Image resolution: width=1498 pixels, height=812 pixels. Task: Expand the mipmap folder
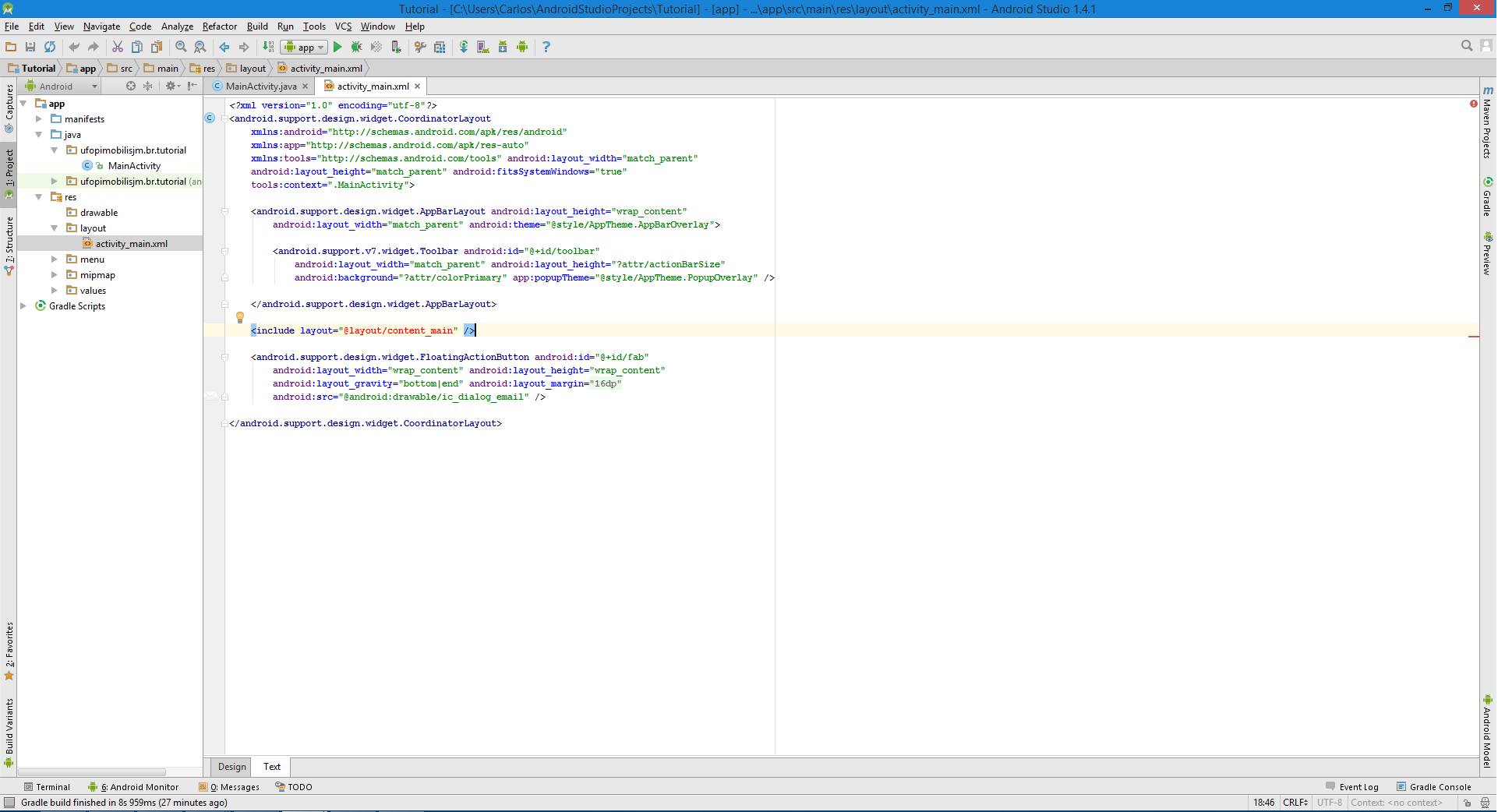[55, 275]
